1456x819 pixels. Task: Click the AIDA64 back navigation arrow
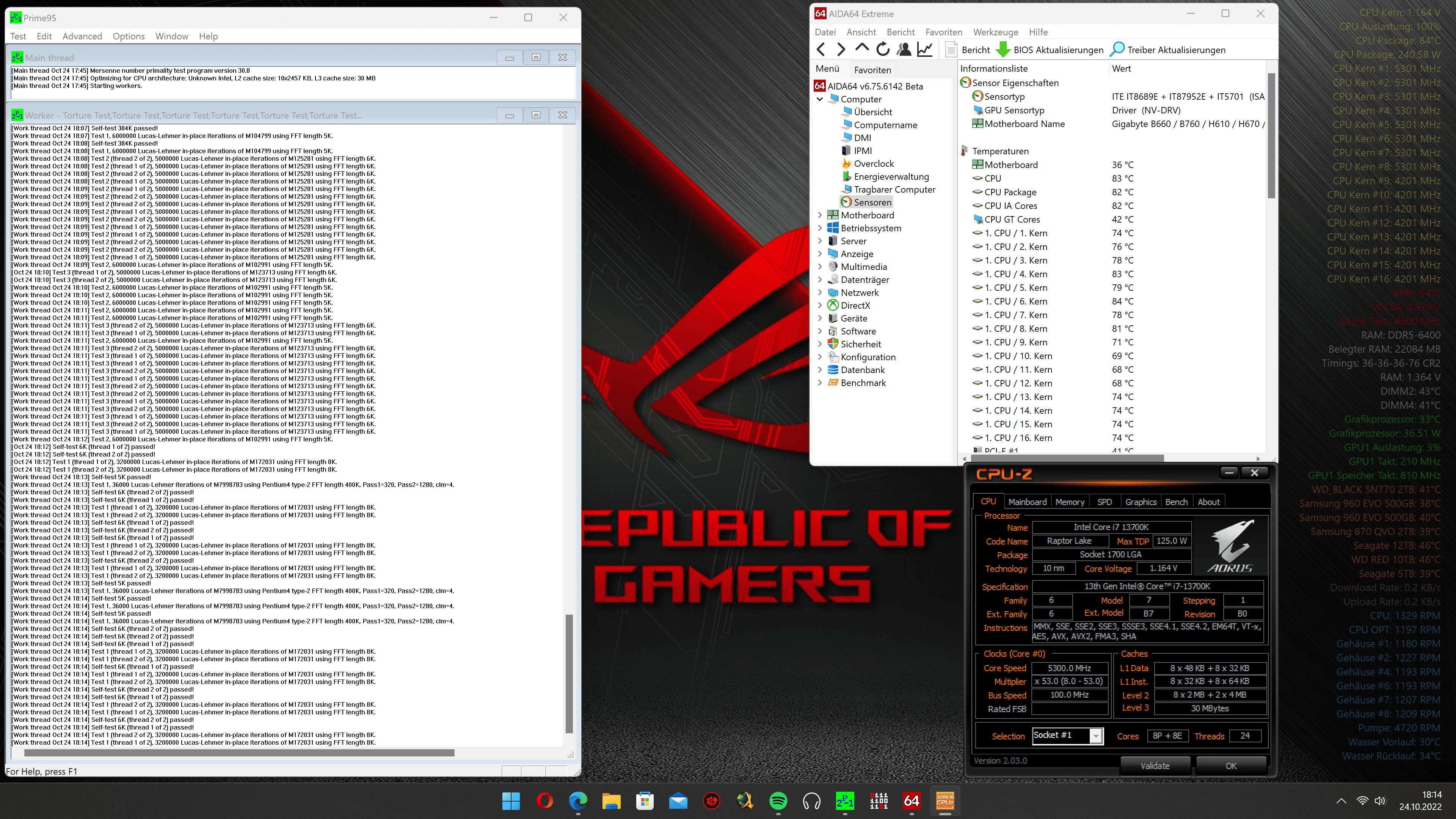click(x=821, y=50)
